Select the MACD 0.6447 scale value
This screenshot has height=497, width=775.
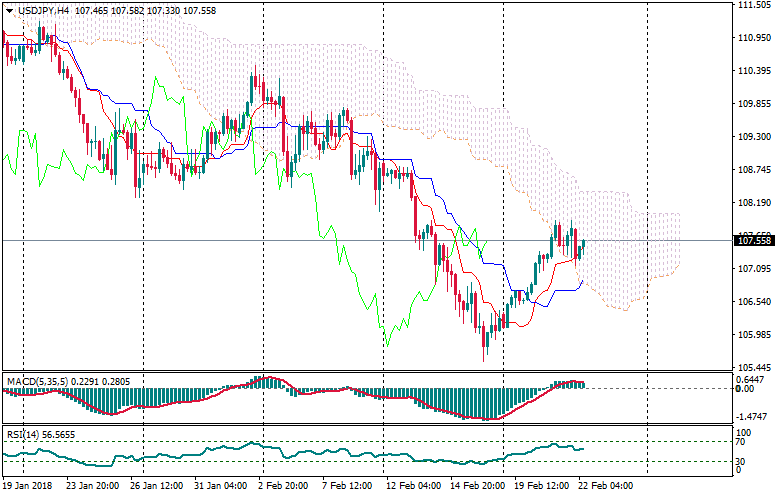click(x=752, y=380)
